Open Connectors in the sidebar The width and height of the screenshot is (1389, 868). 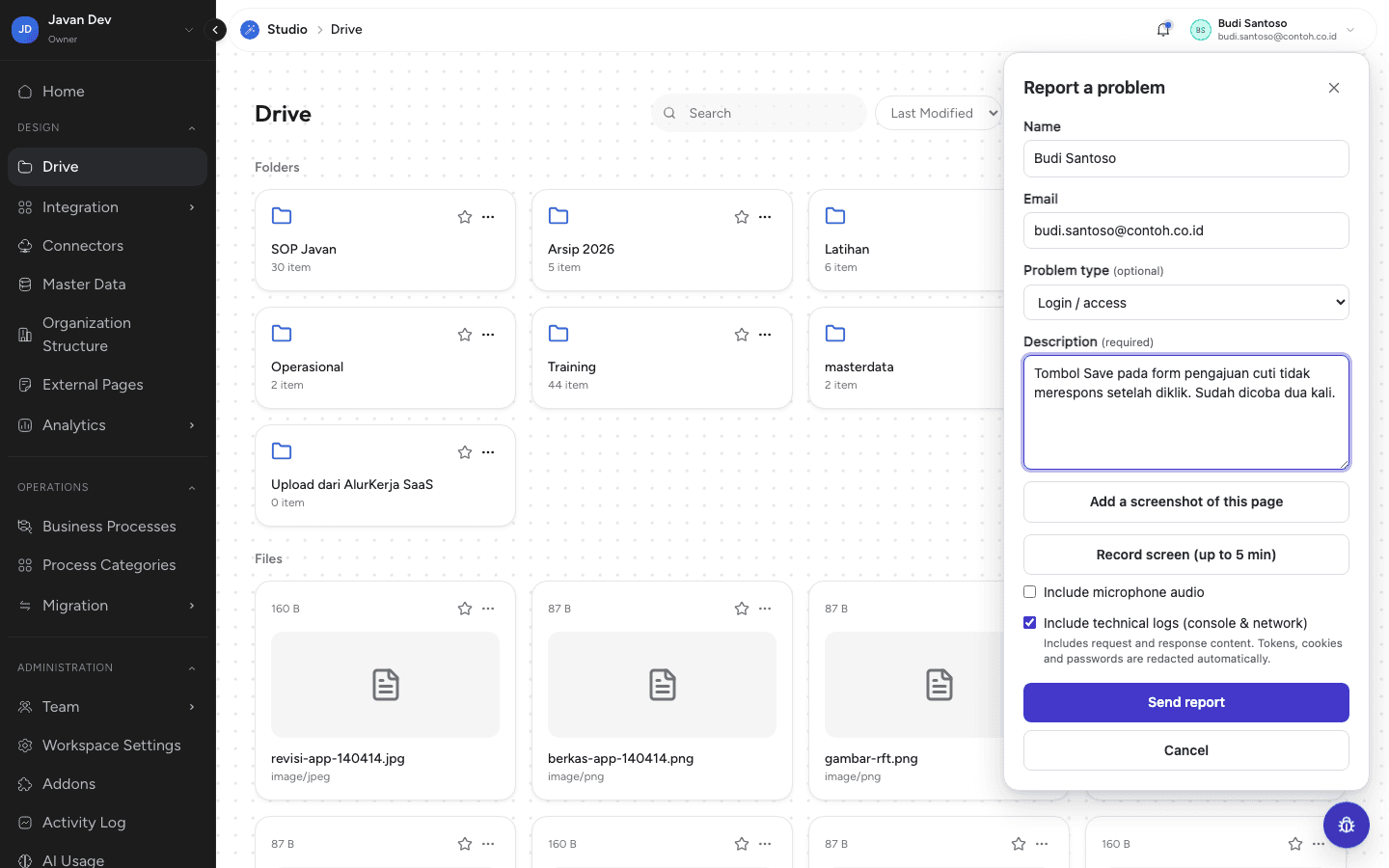[107, 246]
